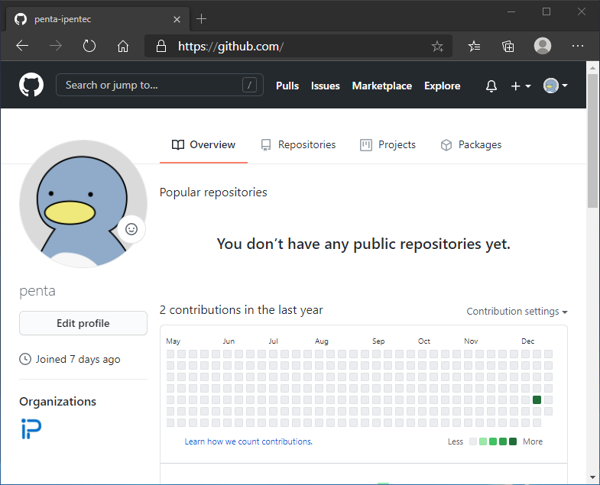Open the favorites list icon
This screenshot has width=600, height=485.
[474, 46]
